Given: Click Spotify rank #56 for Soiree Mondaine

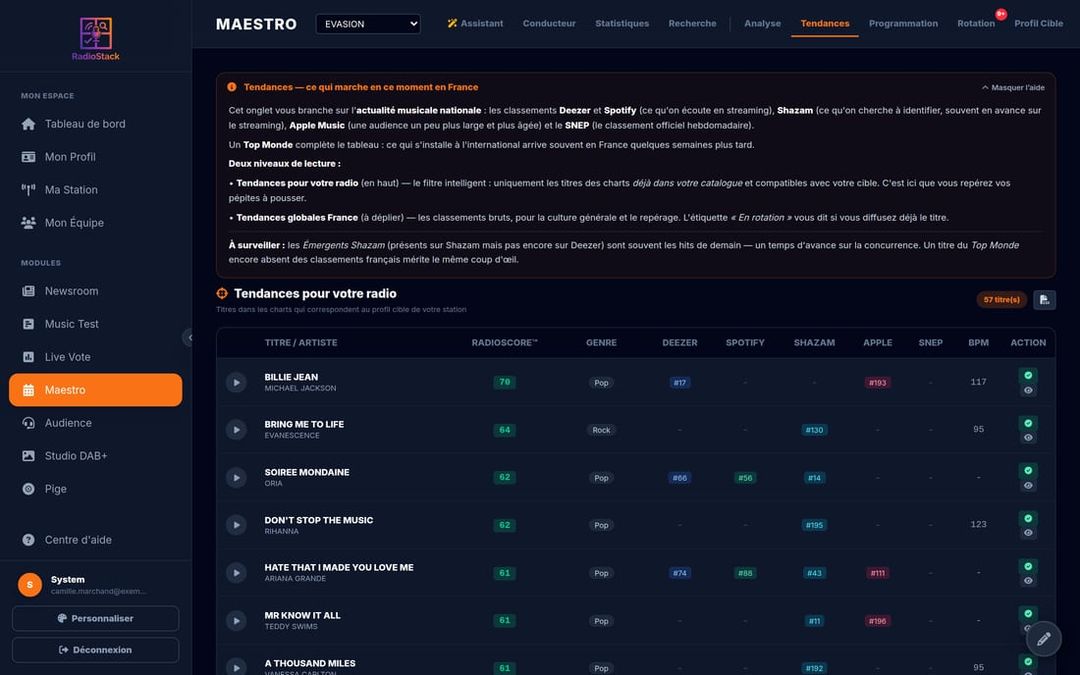Looking at the screenshot, I should (745, 477).
